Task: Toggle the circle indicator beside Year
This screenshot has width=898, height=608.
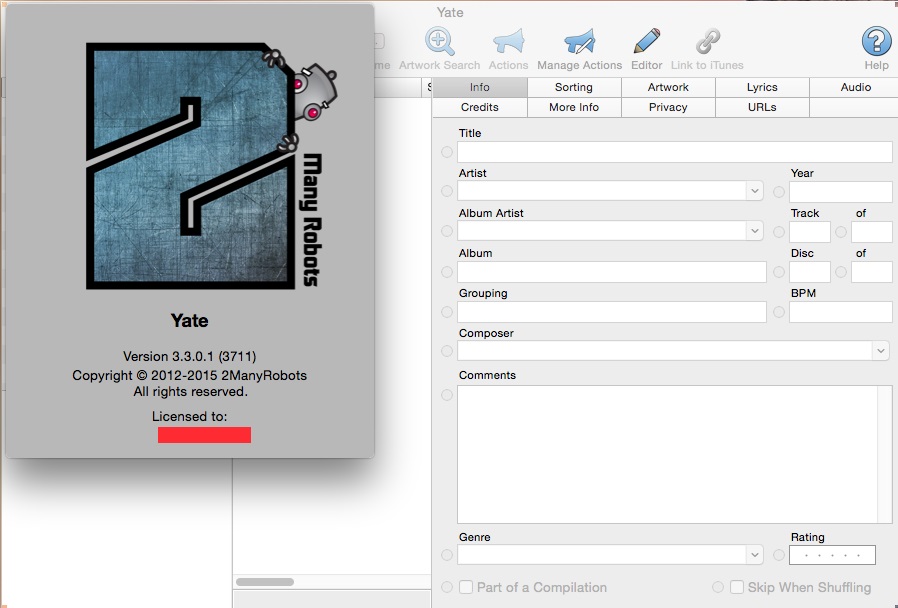Action: (x=779, y=192)
